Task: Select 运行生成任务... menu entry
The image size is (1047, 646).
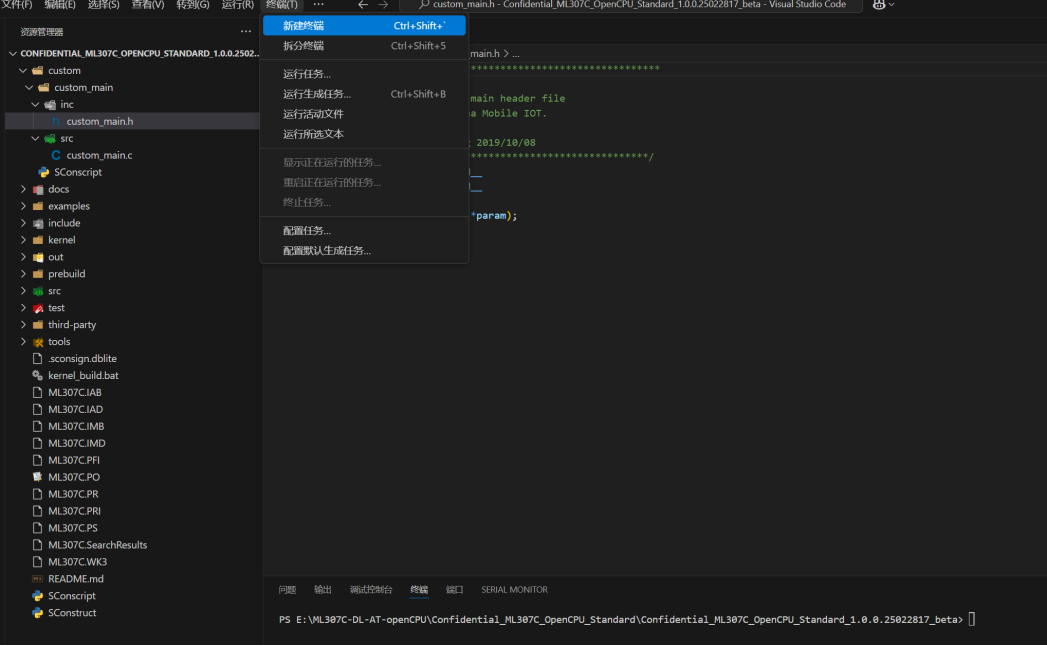Action: [364, 94]
